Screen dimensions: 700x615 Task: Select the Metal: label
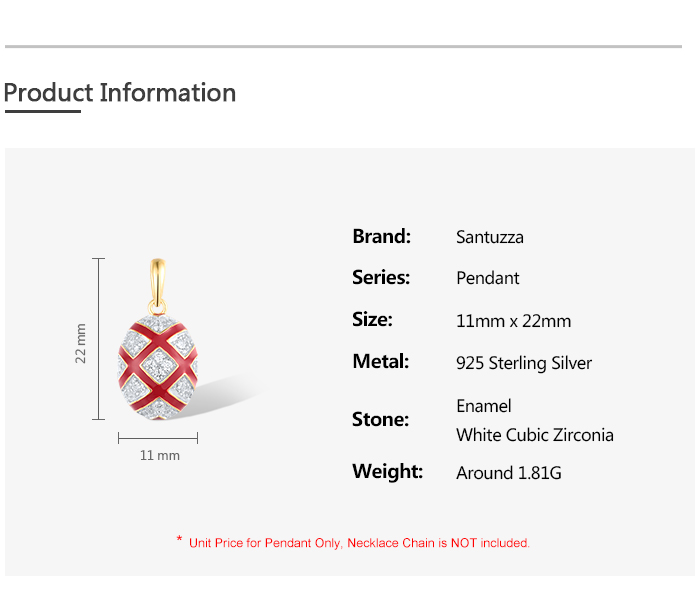[x=381, y=362]
